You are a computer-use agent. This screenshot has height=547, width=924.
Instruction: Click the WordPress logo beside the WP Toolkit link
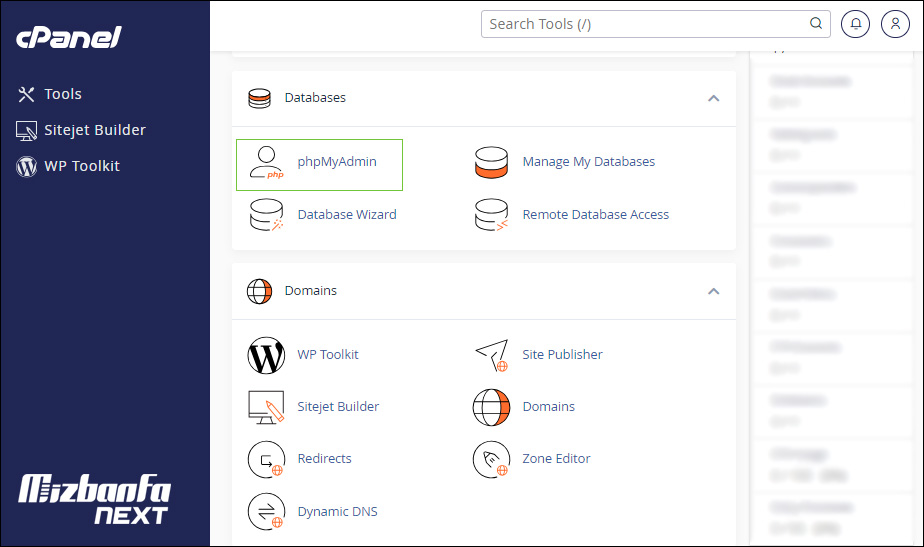pos(266,355)
